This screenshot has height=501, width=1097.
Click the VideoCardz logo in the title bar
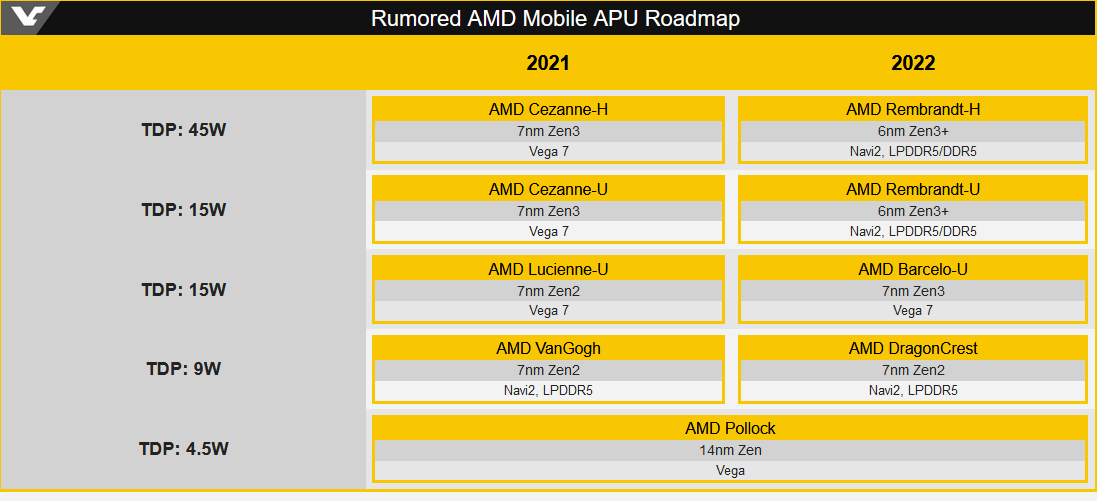pos(28,17)
